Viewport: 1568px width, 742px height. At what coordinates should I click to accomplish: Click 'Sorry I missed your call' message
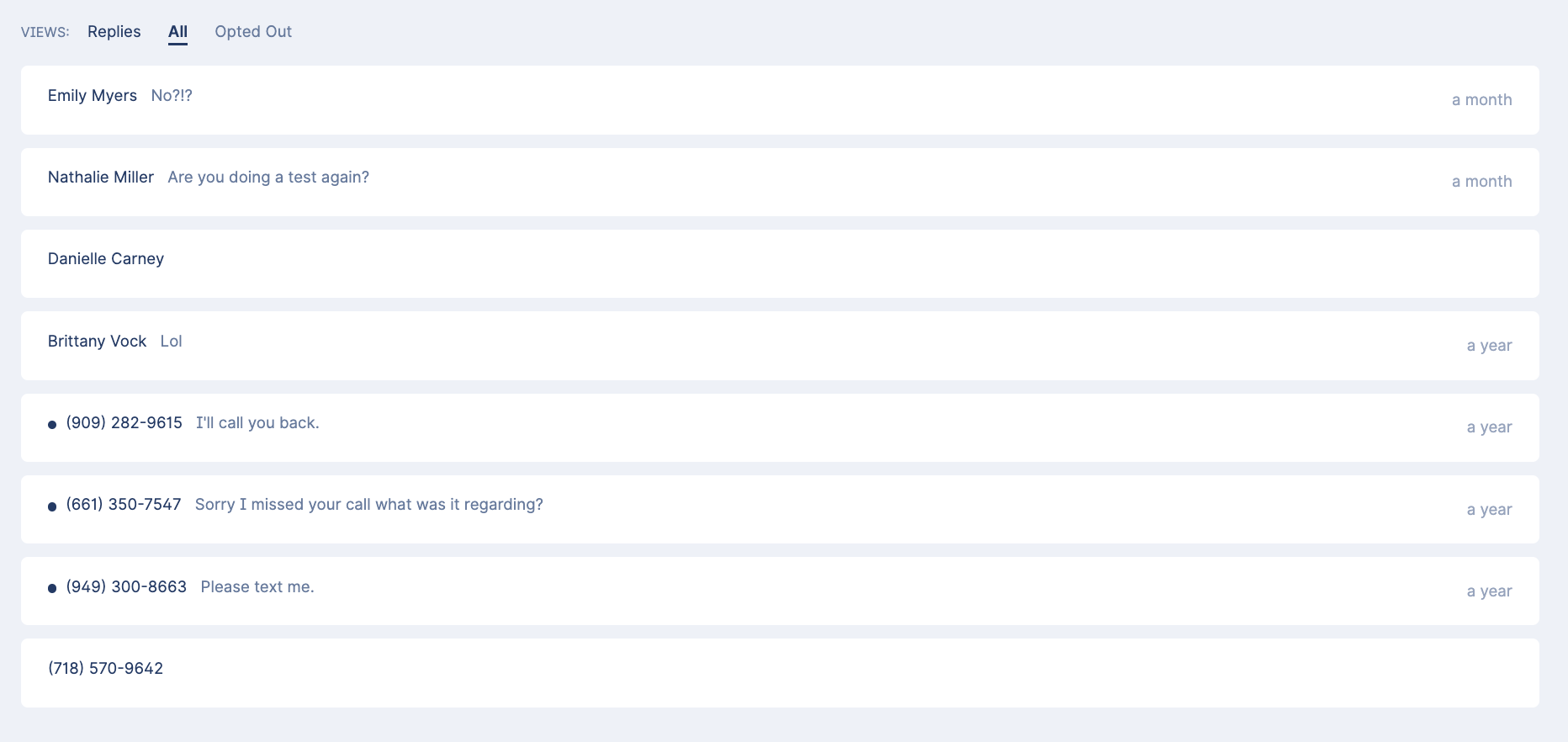pyautogui.click(x=368, y=505)
